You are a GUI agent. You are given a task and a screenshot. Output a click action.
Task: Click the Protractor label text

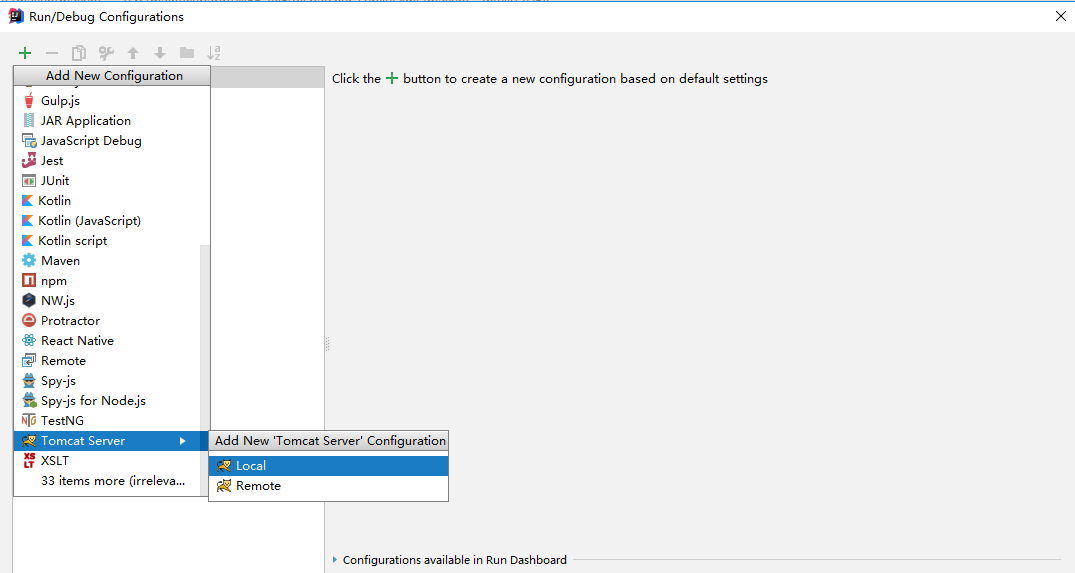71,321
